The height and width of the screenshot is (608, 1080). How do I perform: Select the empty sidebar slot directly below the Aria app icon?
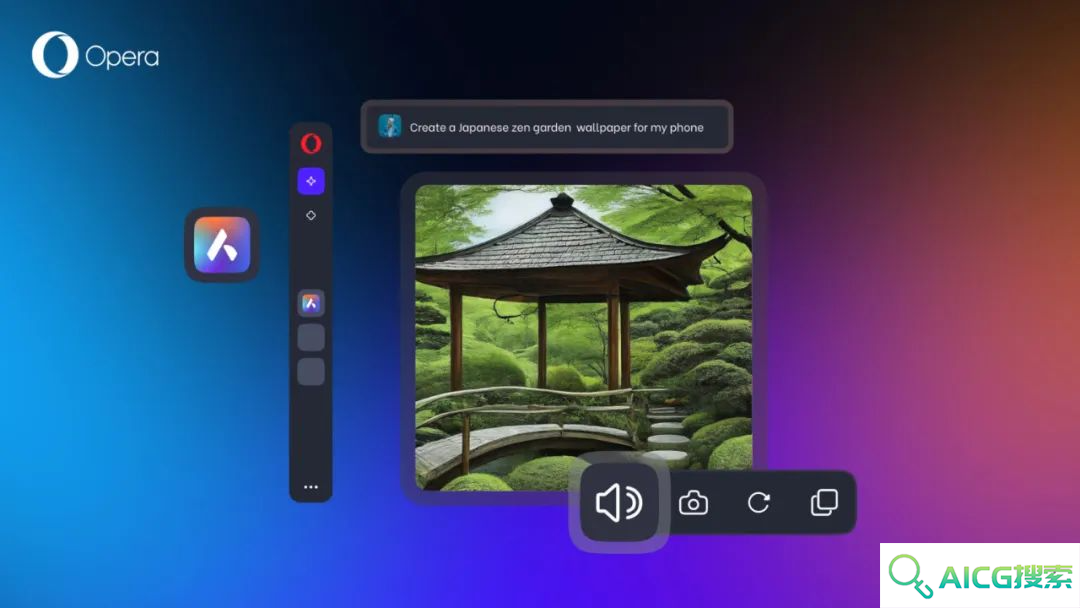point(311,337)
